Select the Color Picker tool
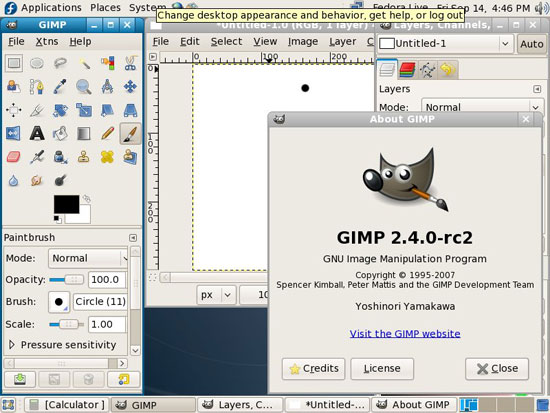Screen dimensions: 550x413 point(60,87)
